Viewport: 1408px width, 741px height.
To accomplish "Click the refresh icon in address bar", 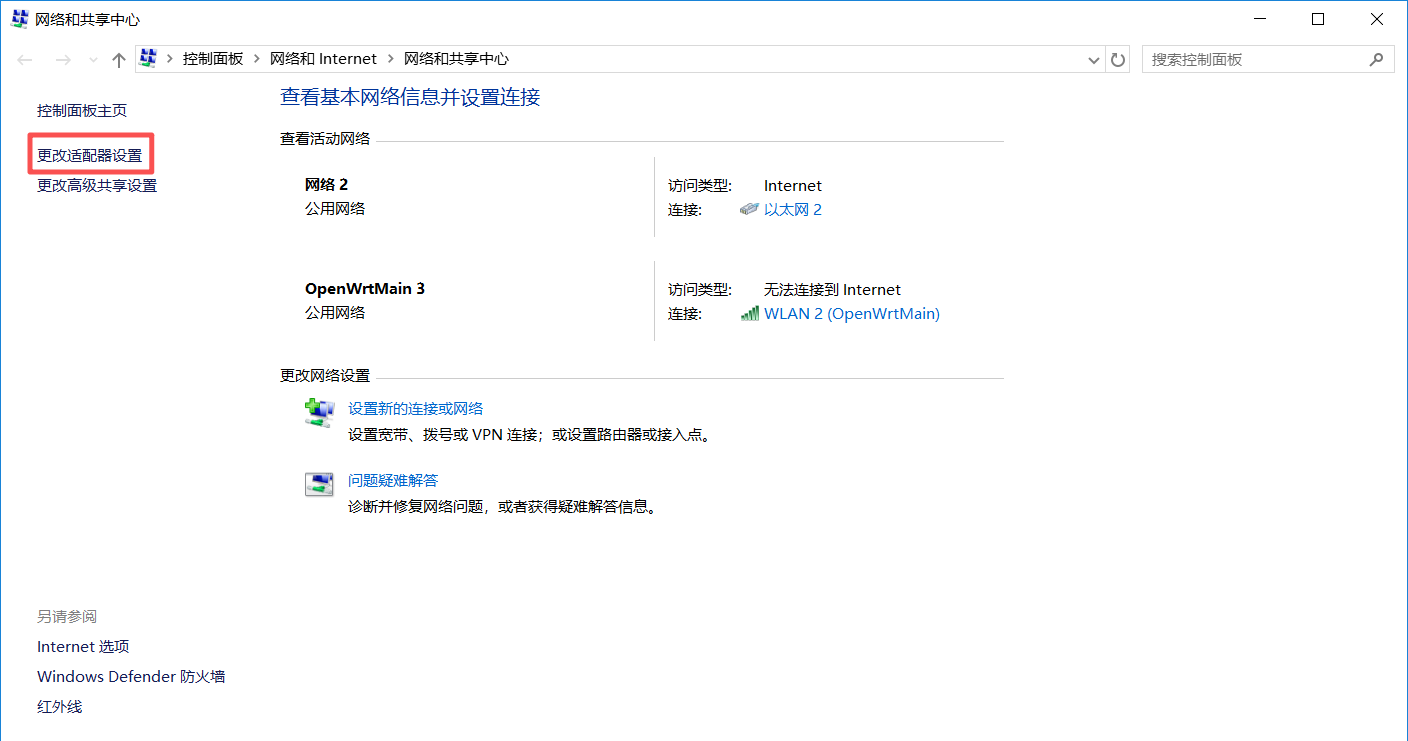I will pos(1117,59).
